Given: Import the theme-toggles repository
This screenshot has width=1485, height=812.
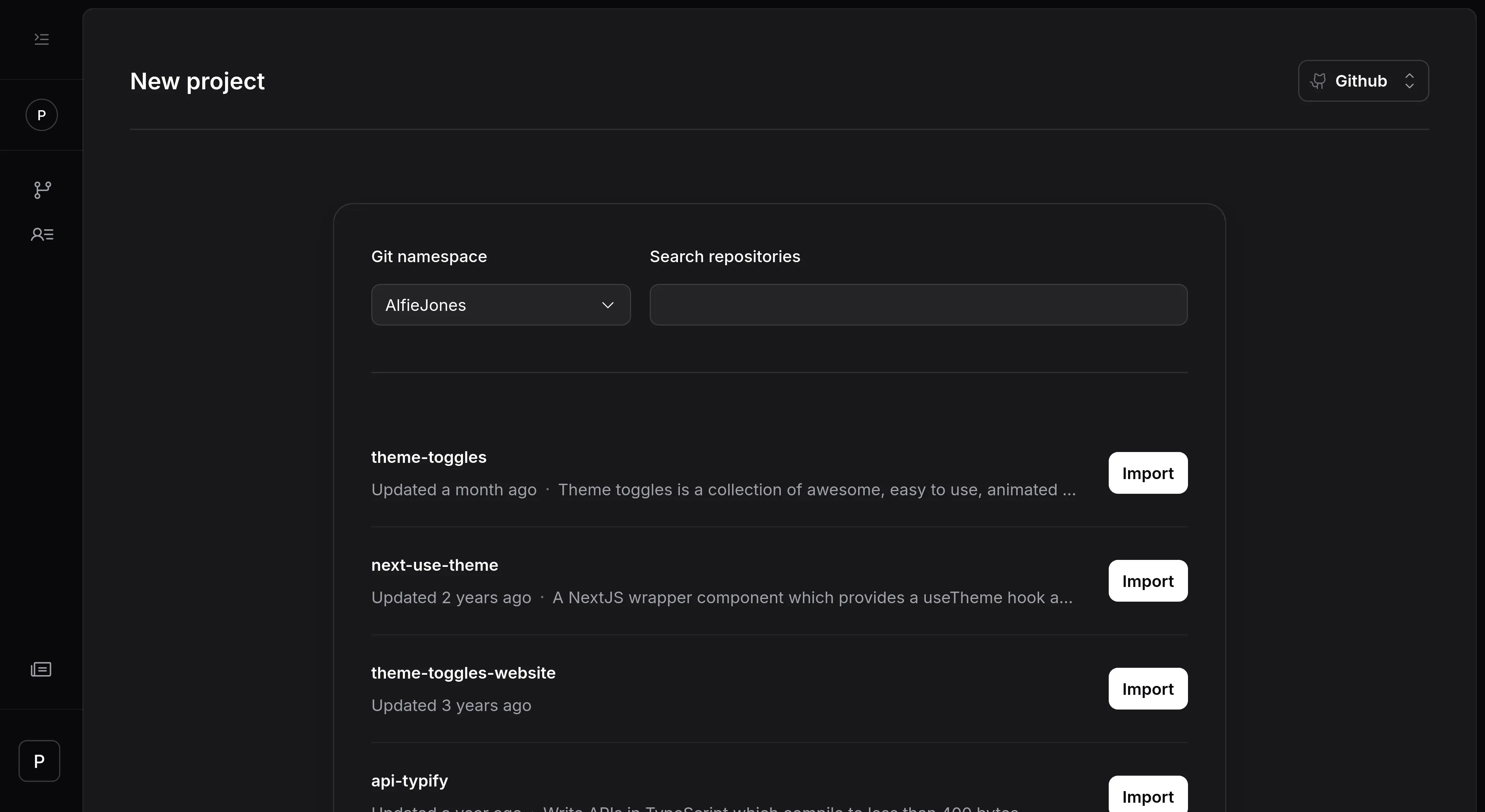Looking at the screenshot, I should click(1148, 473).
